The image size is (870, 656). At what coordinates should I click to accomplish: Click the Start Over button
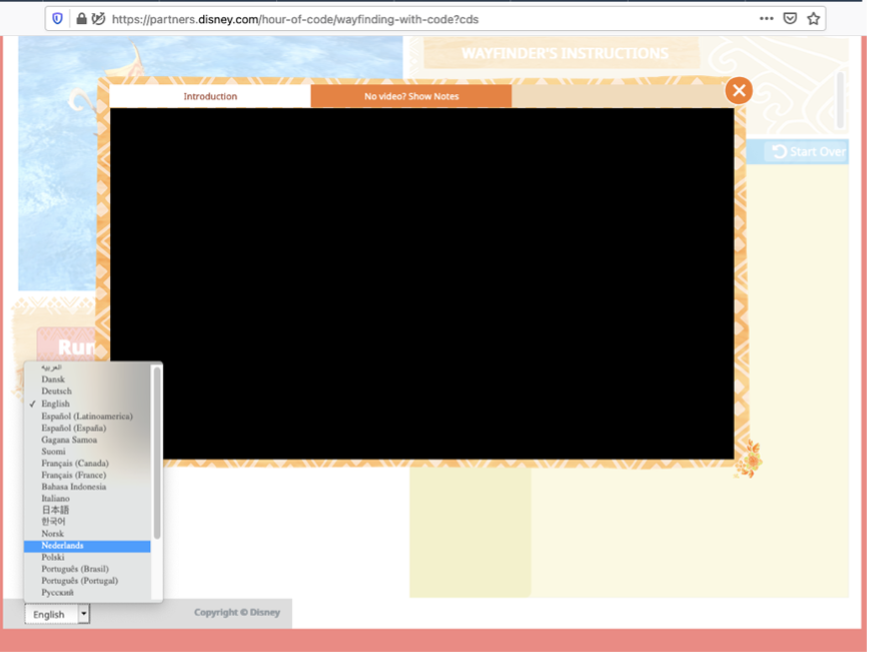(808, 152)
